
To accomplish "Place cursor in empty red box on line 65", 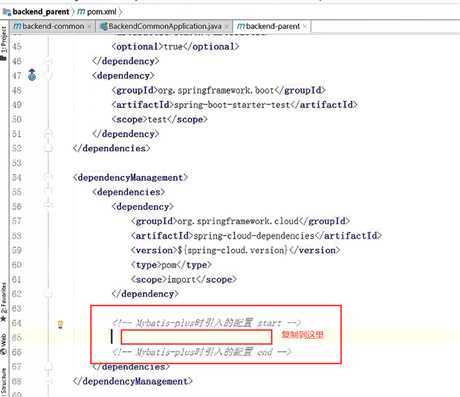I will click(196, 337).
